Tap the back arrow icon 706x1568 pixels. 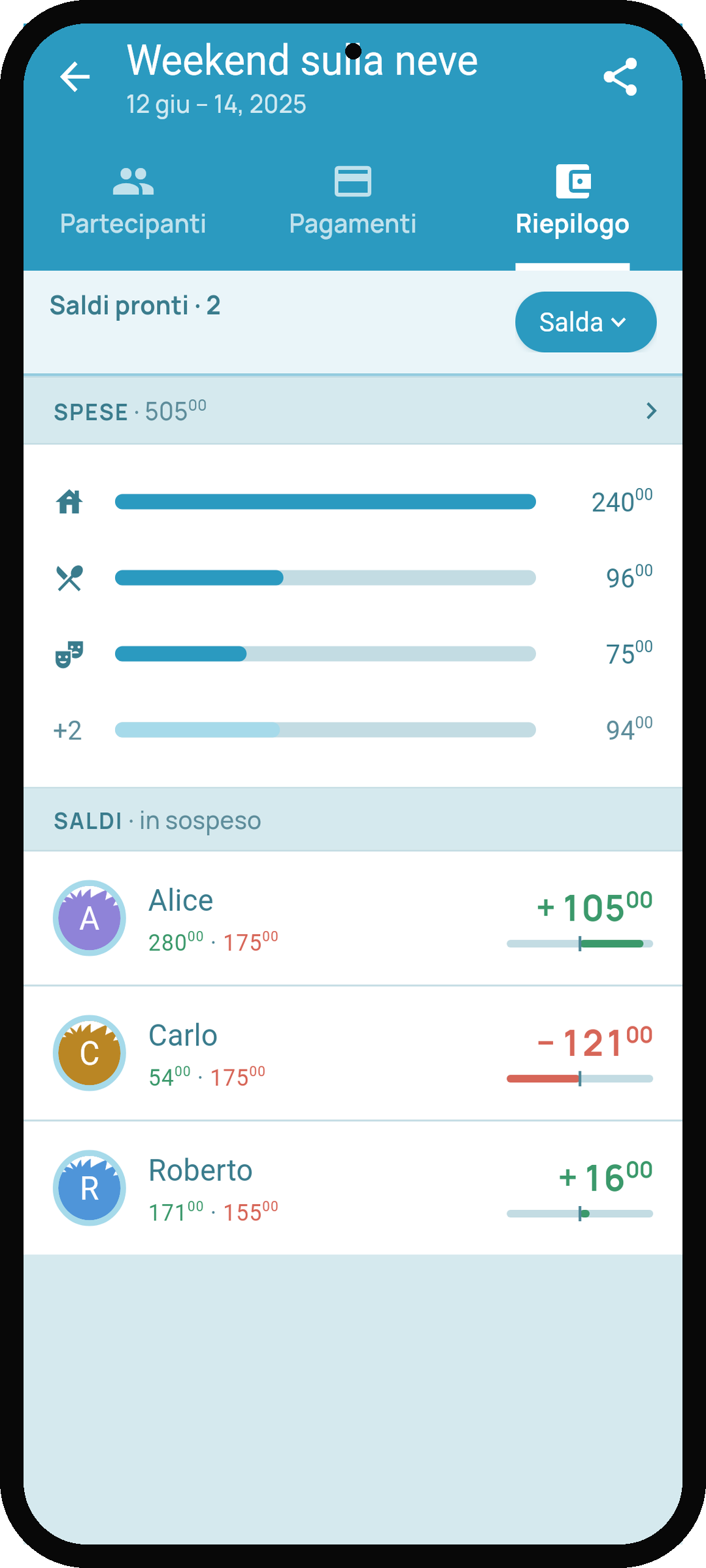[x=75, y=77]
